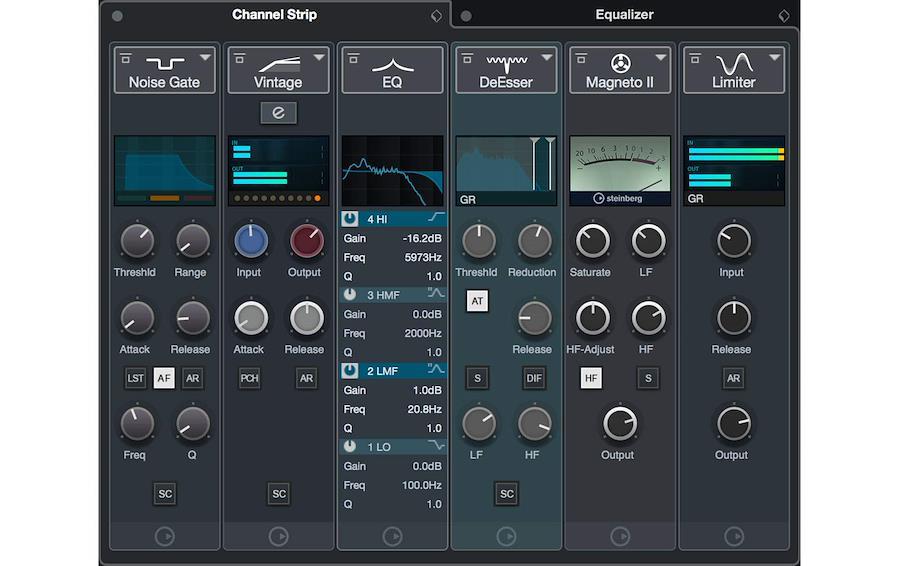This screenshot has width=899, height=566.
Task: Click the circular icon at Limiter module bottom
Action: click(733, 537)
